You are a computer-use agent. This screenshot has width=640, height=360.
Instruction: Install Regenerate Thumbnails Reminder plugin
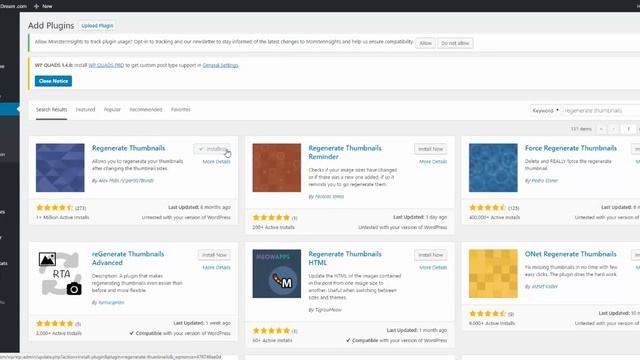430,149
